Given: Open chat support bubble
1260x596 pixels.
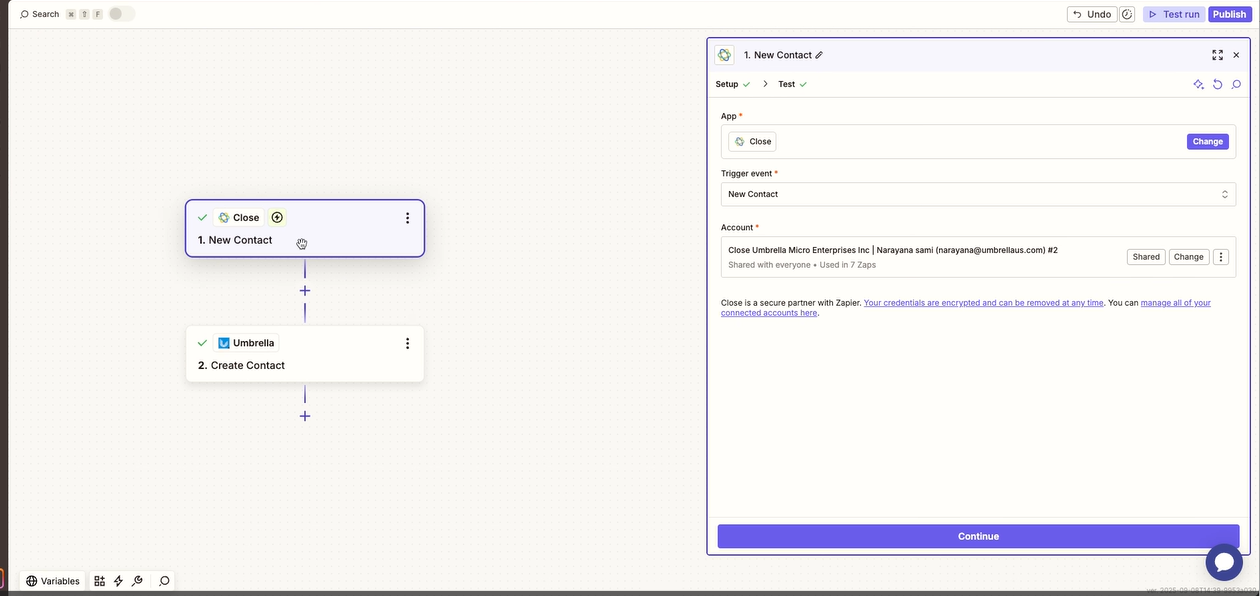Looking at the screenshot, I should 1224,562.
